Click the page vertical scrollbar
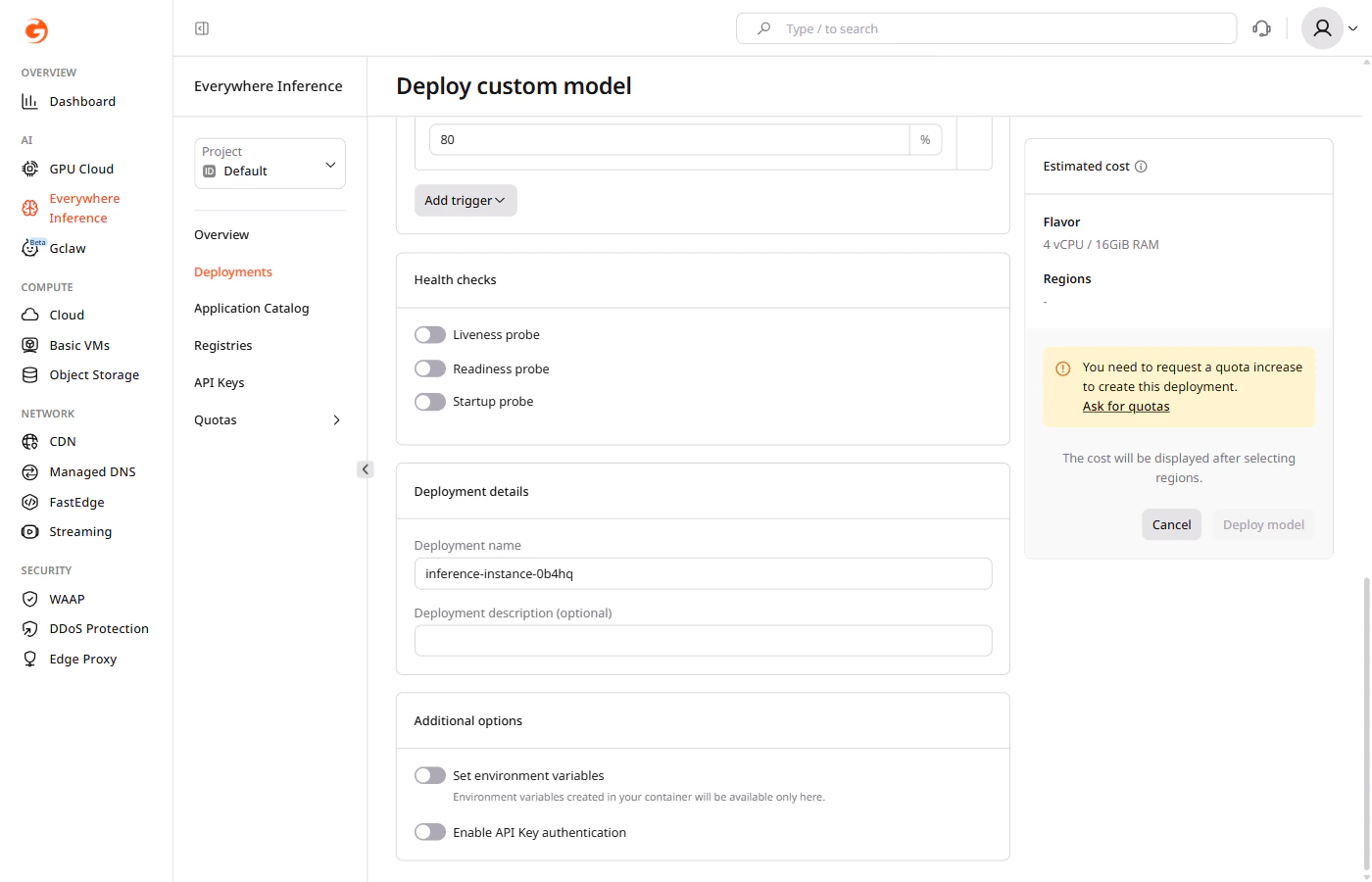The image size is (1372, 882). [1366, 723]
